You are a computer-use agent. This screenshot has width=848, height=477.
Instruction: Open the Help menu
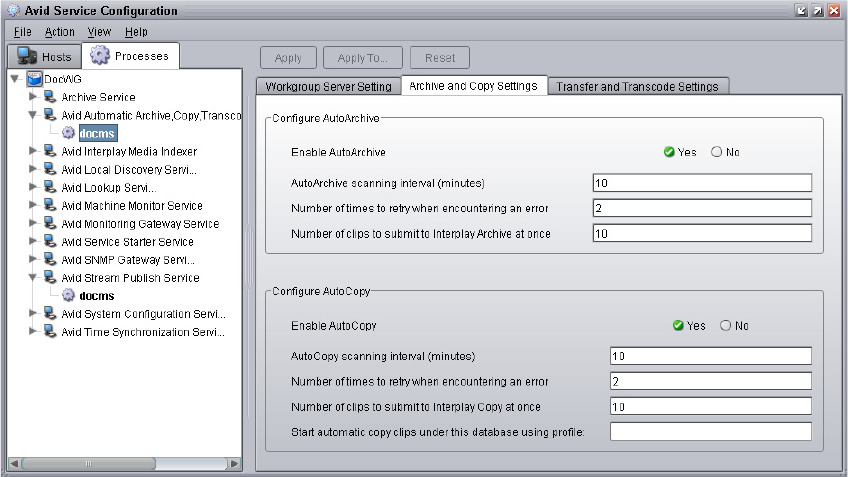click(136, 32)
